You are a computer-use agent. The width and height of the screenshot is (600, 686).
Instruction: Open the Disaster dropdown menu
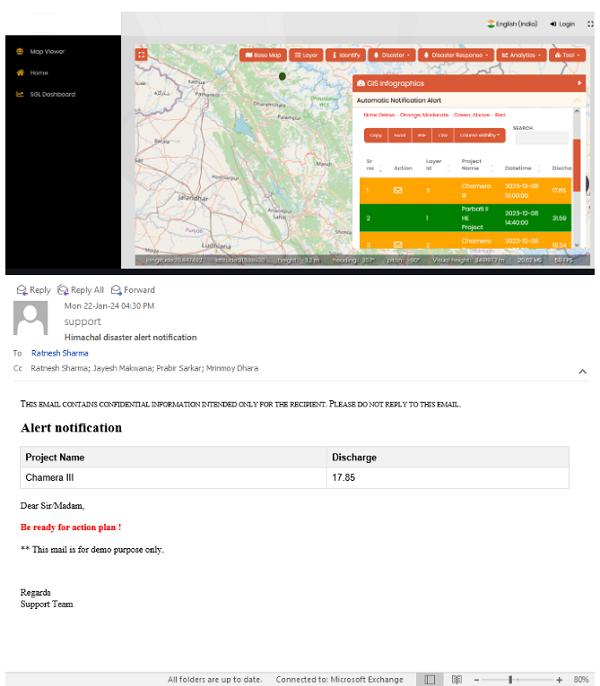[x=390, y=55]
